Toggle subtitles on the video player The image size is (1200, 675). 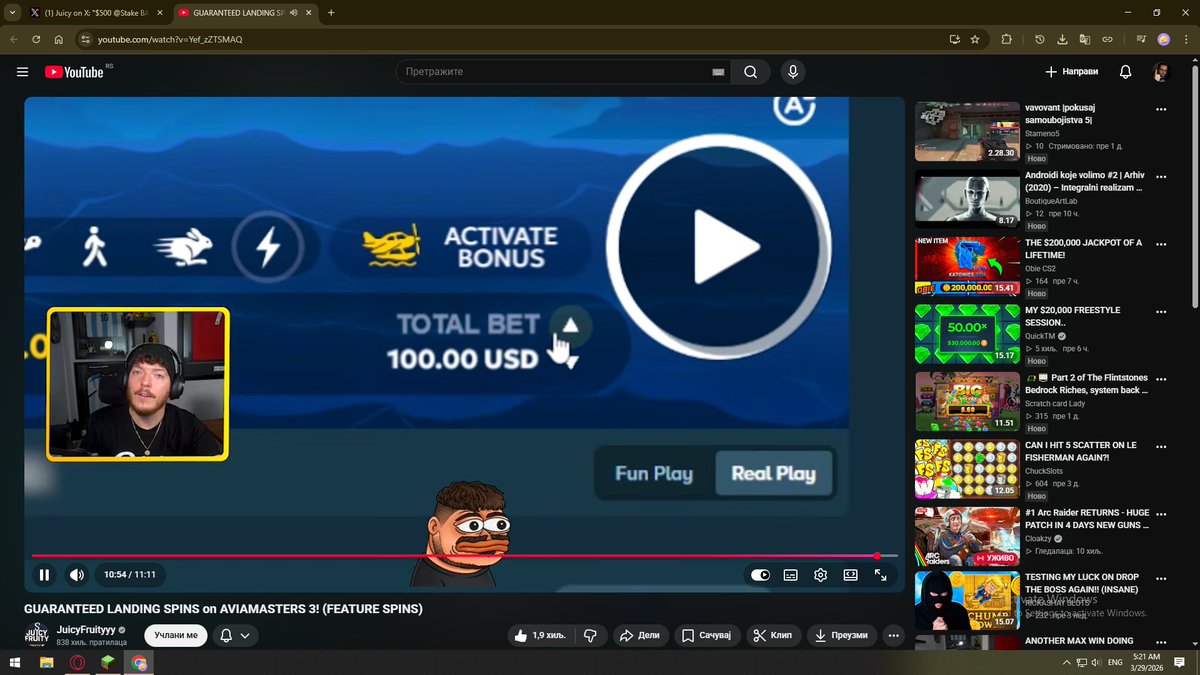pyautogui.click(x=791, y=575)
